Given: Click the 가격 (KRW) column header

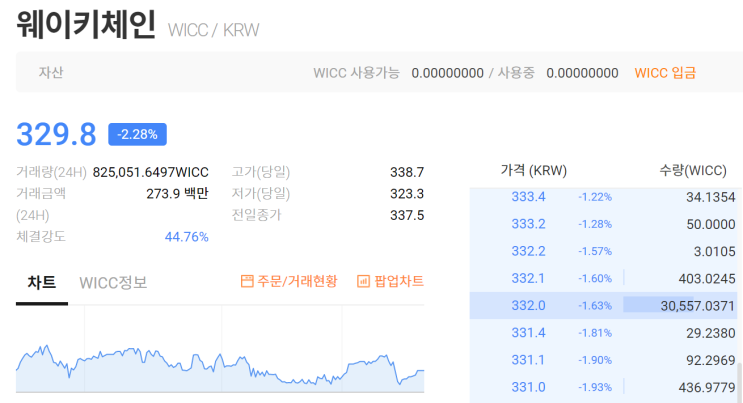Looking at the screenshot, I should point(534,170).
